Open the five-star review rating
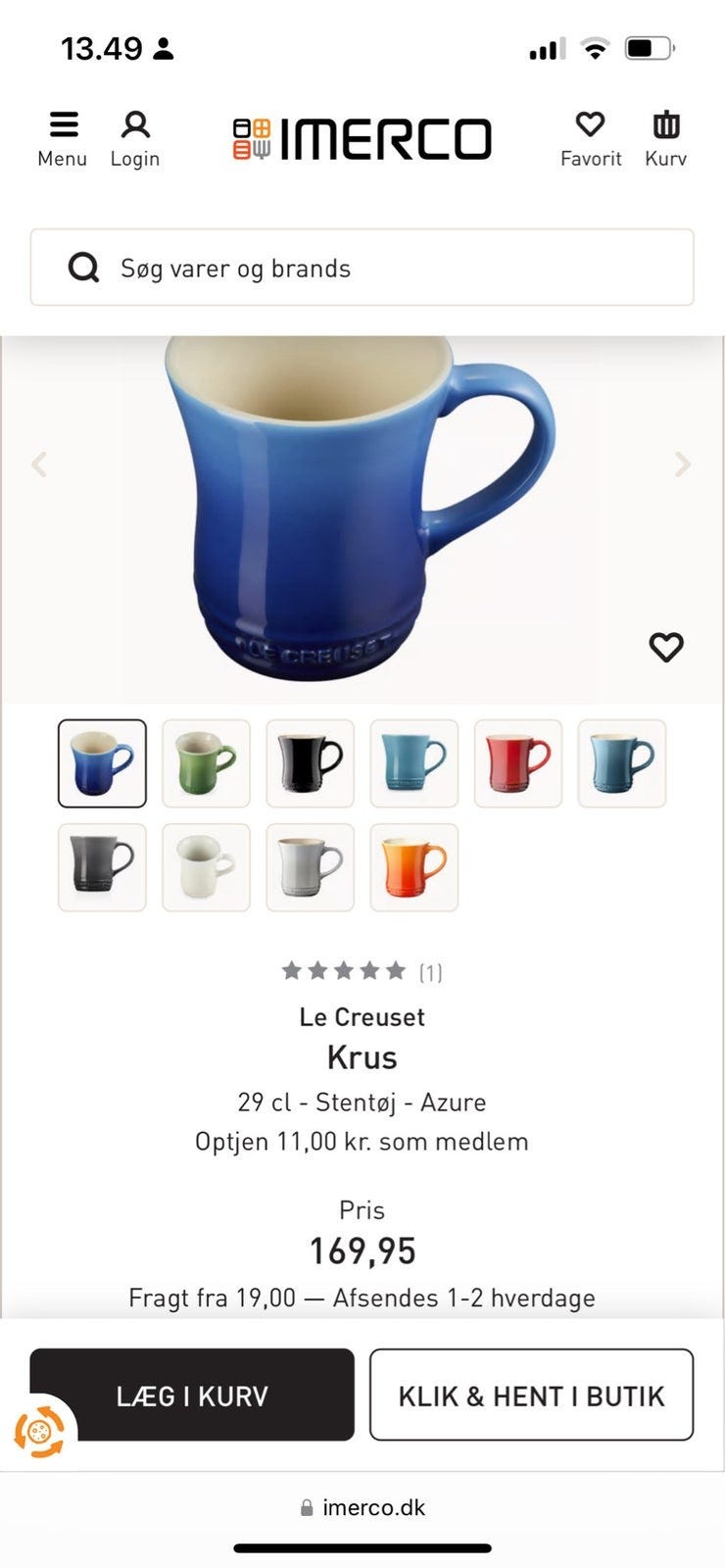Image resolution: width=725 pixels, height=1568 pixels. [343, 971]
